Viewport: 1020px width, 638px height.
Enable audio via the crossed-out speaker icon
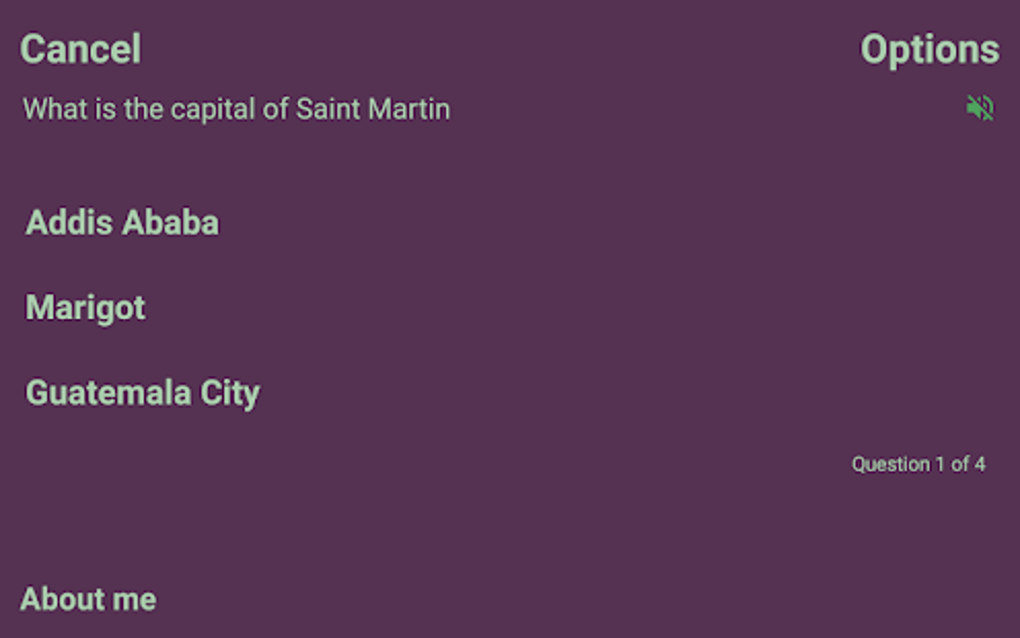980,108
